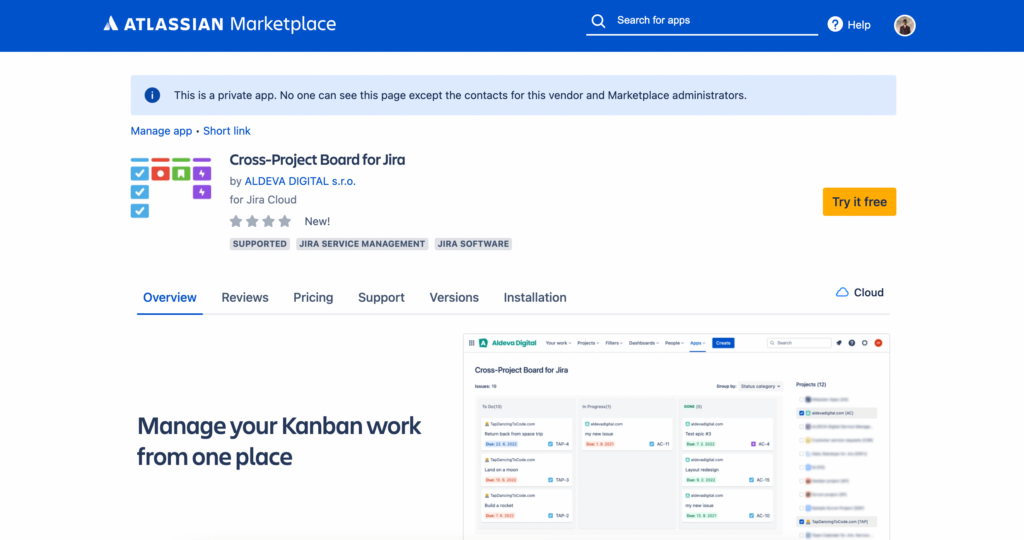Click "Issues: 19" count in preview
1024x540 pixels.
coord(485,387)
